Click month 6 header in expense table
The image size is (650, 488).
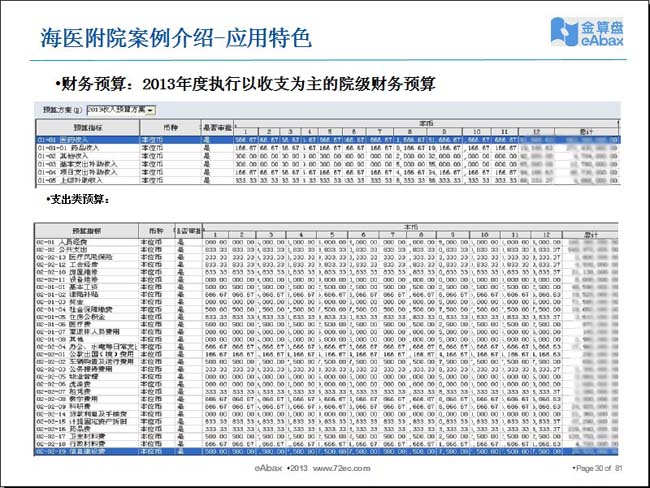[363, 235]
